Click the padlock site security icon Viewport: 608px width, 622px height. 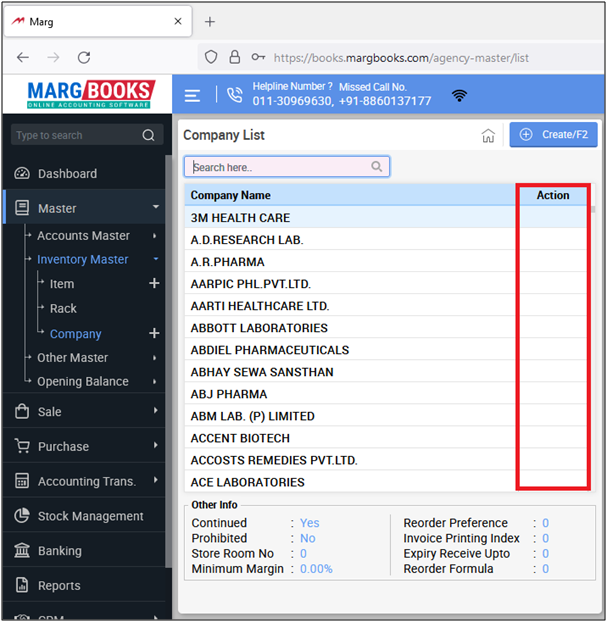[235, 58]
